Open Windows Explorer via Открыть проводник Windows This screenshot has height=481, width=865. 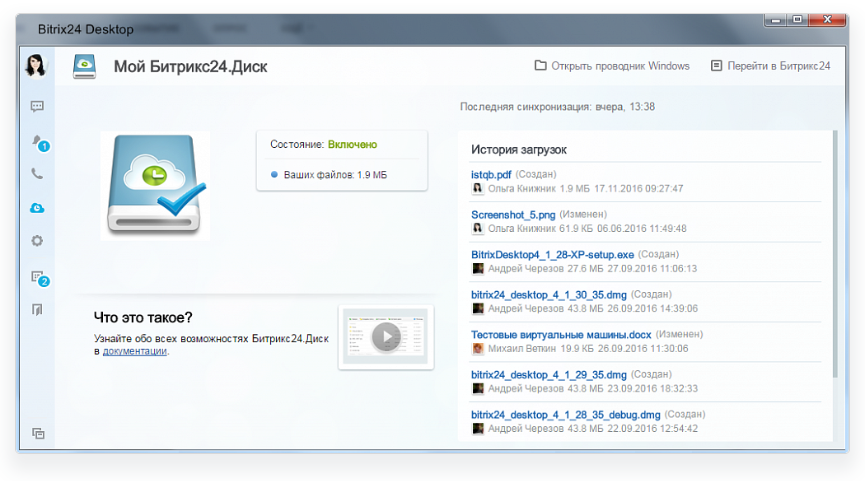pos(612,66)
